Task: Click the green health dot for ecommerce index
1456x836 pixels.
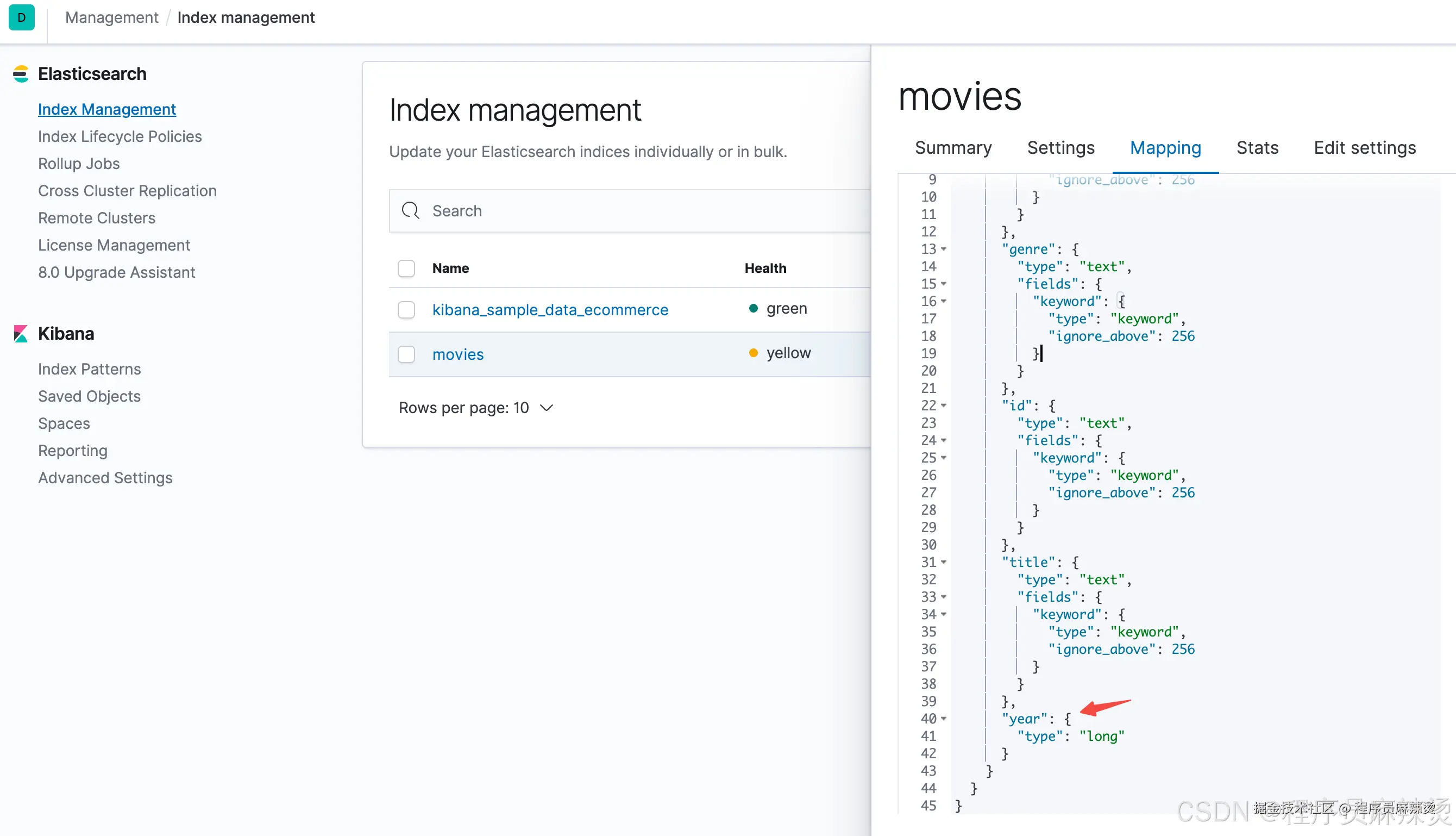Action: pyautogui.click(x=753, y=308)
